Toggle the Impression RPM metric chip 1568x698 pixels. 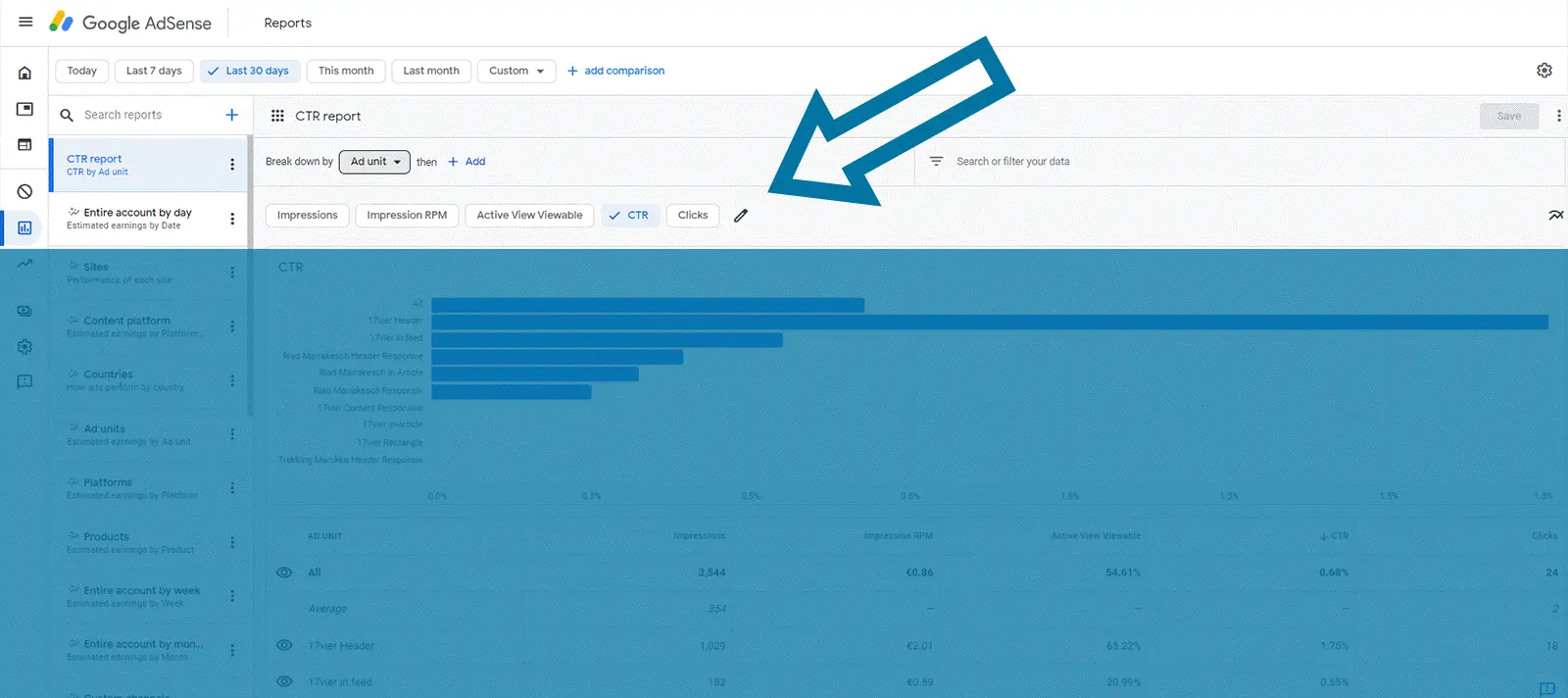[x=407, y=216]
